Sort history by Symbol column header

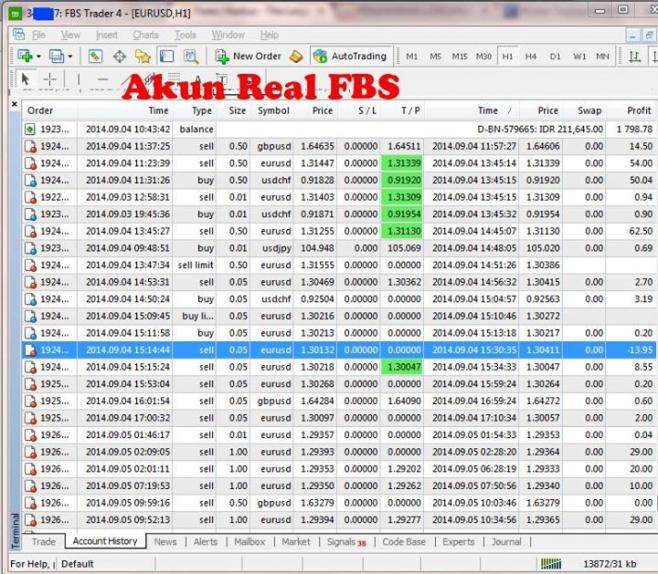point(274,110)
